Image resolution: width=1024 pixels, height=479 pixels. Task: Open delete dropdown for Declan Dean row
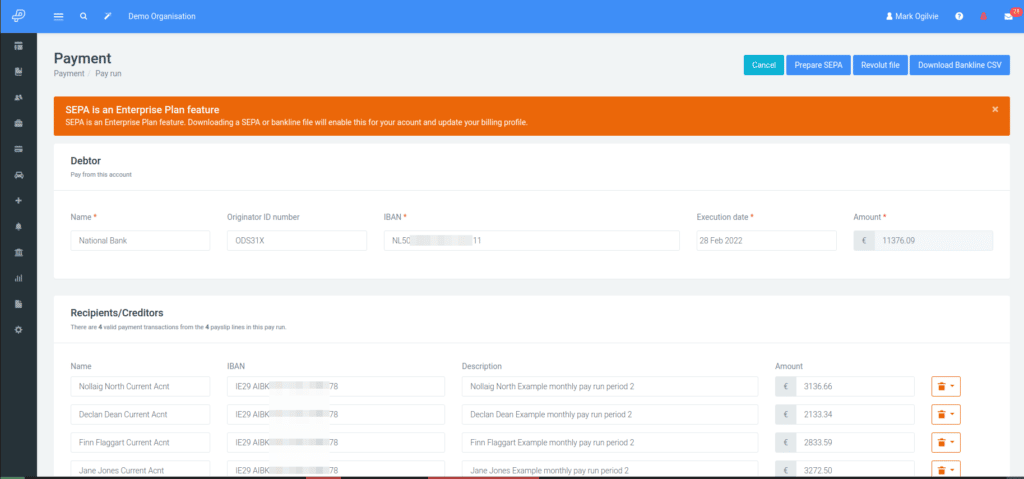(946, 414)
